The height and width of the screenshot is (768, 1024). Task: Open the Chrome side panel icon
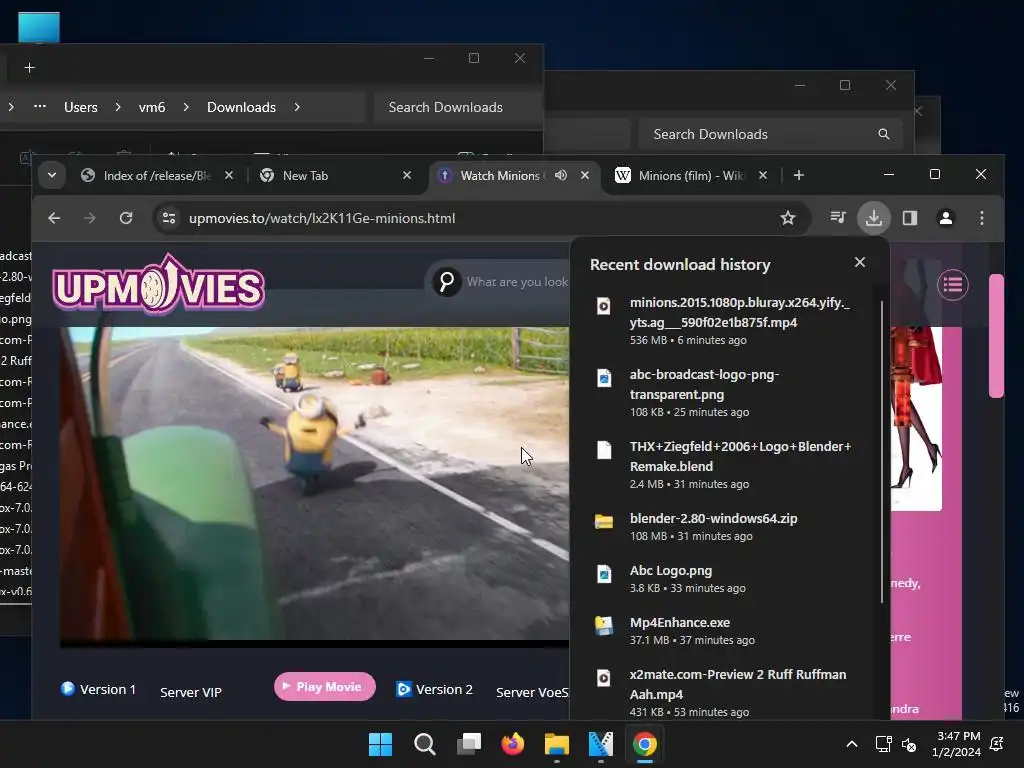point(910,218)
